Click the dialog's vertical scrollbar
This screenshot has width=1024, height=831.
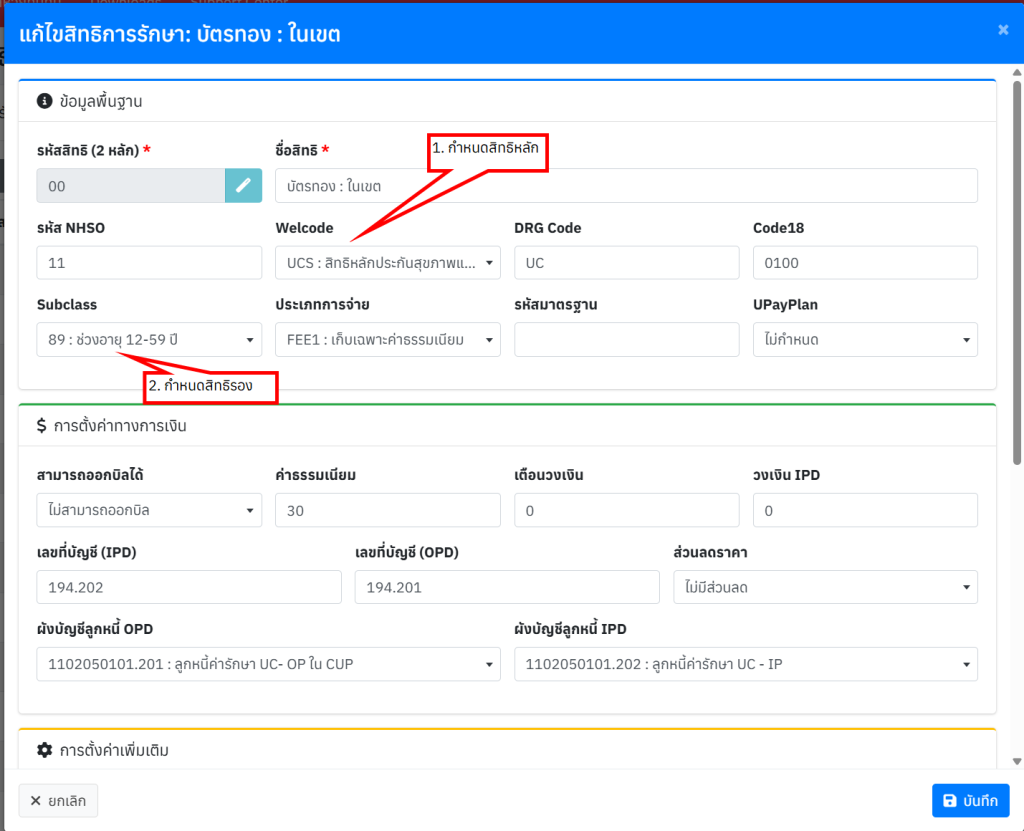(1016, 300)
